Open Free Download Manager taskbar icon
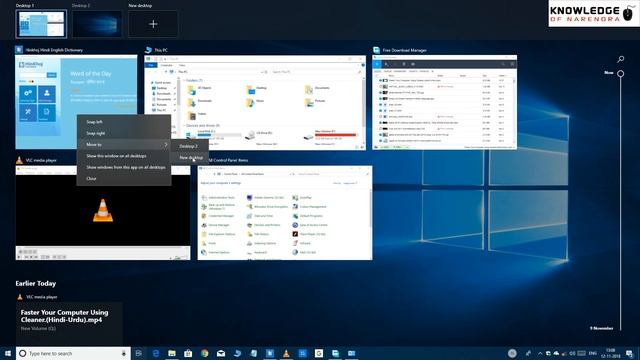This screenshot has width=640, height=360. pyautogui.click(x=335, y=353)
